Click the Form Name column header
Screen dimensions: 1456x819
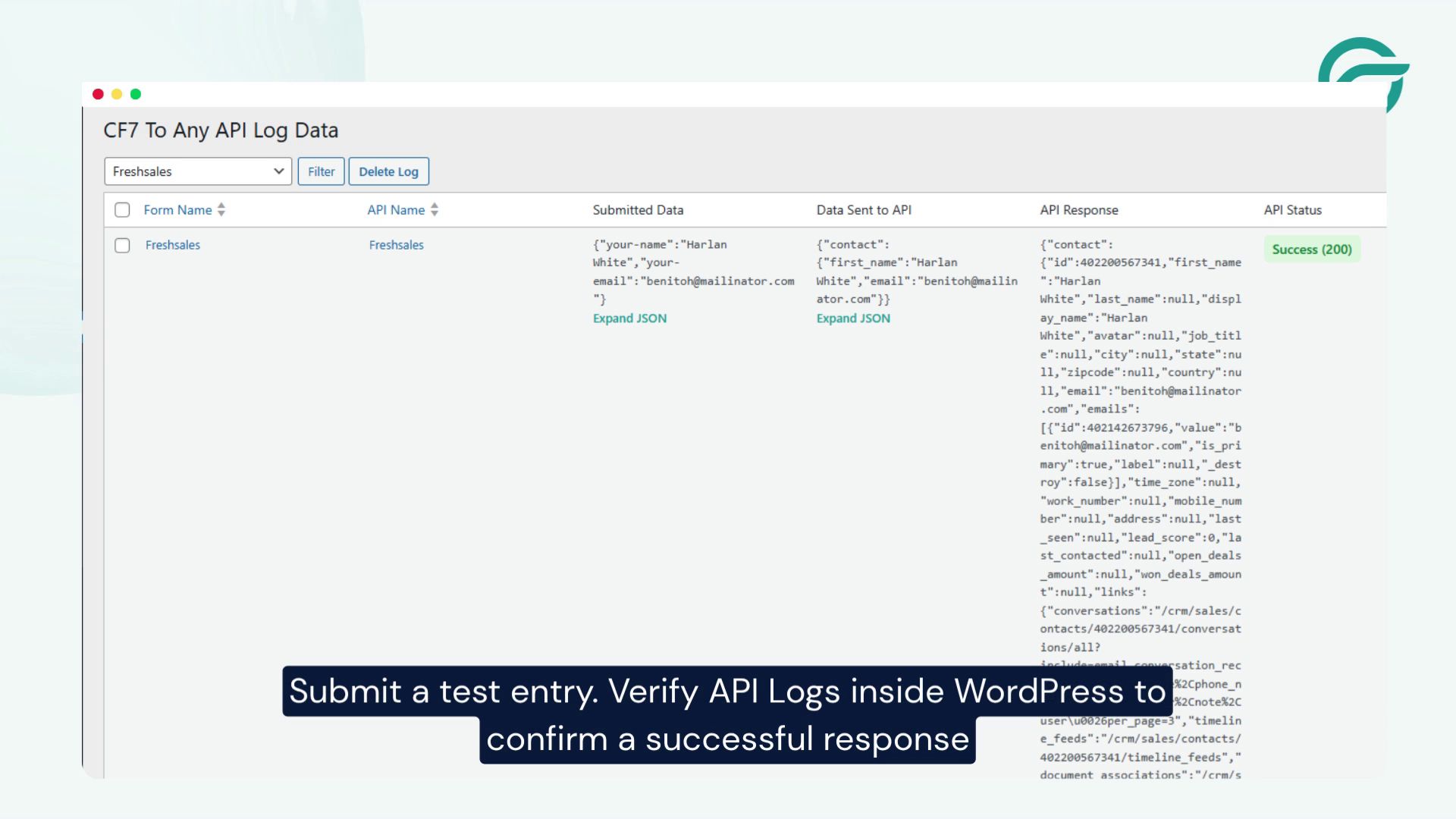pos(178,210)
